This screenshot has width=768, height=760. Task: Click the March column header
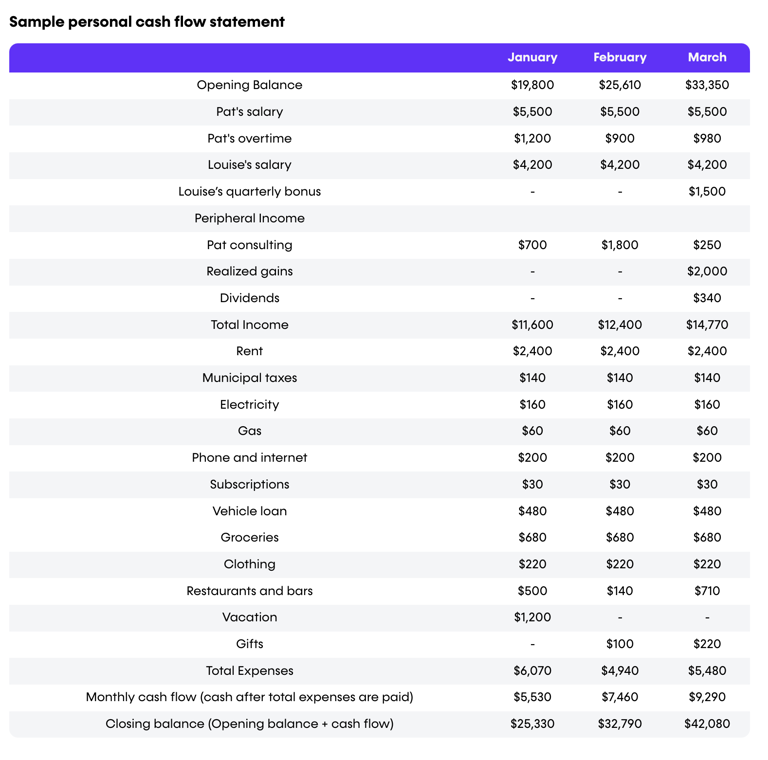[x=706, y=58]
